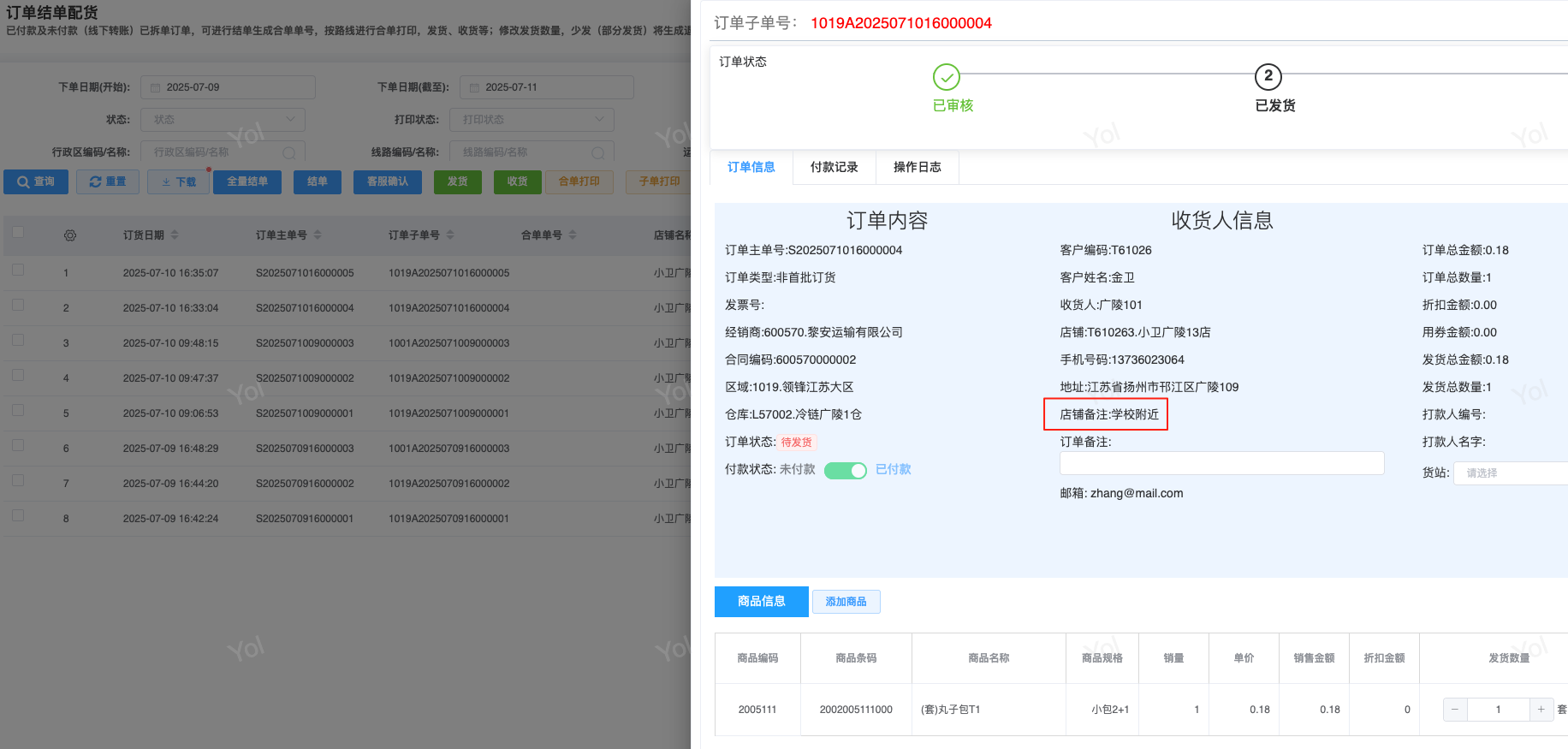The width and height of the screenshot is (1568, 749).
Task: Check the checkbox for row 1 order
Action: pyautogui.click(x=18, y=270)
